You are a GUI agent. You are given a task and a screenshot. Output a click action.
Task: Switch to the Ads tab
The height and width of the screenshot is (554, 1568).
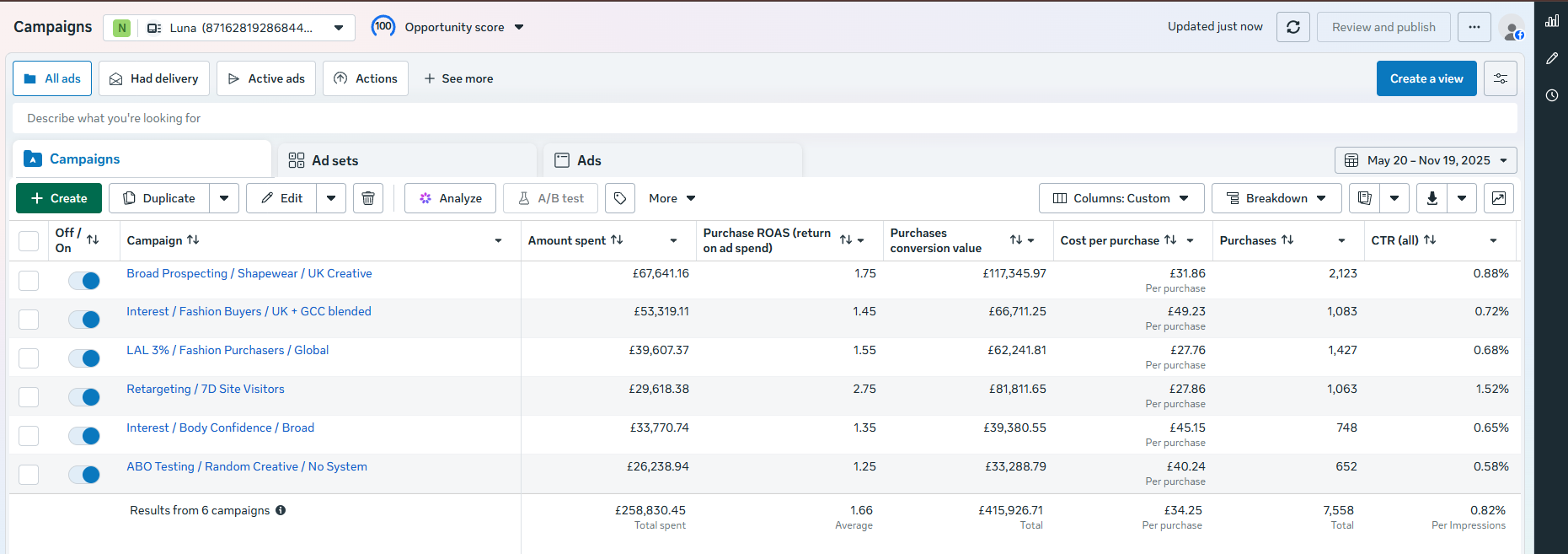click(x=673, y=160)
